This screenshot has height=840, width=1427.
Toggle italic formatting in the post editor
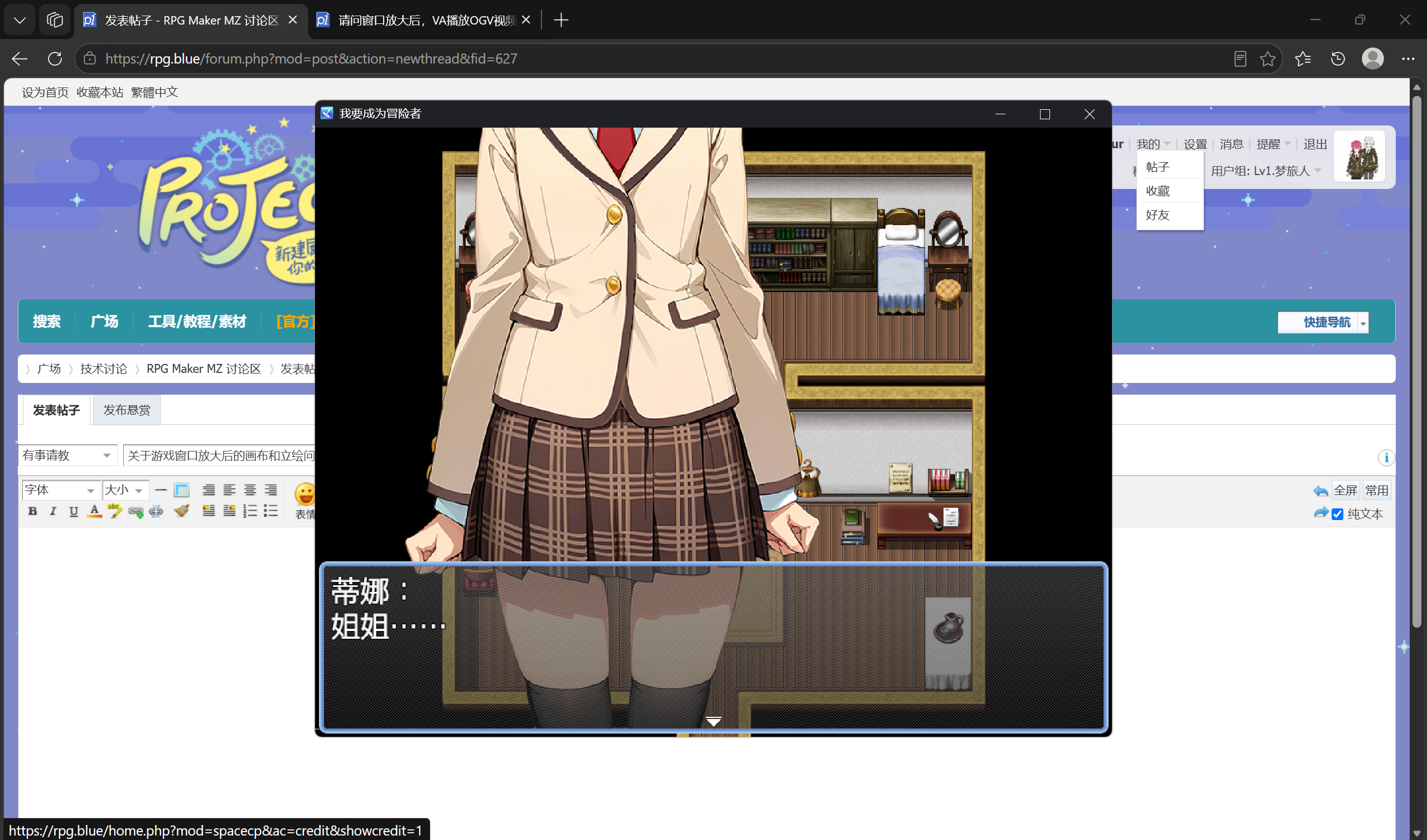(x=53, y=511)
